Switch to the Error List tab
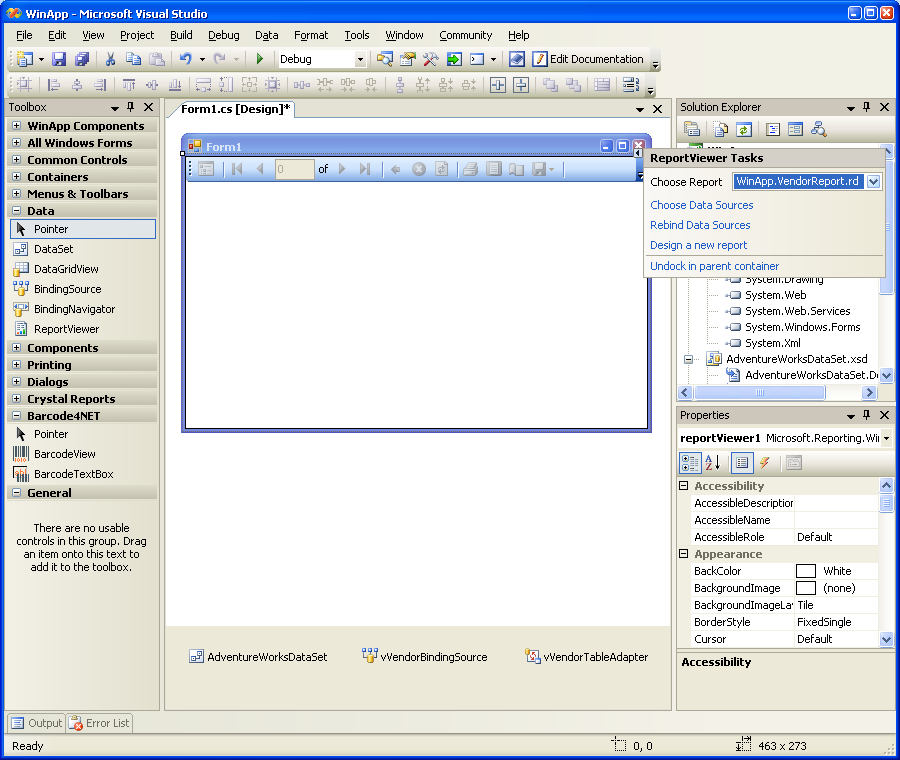 (99, 723)
